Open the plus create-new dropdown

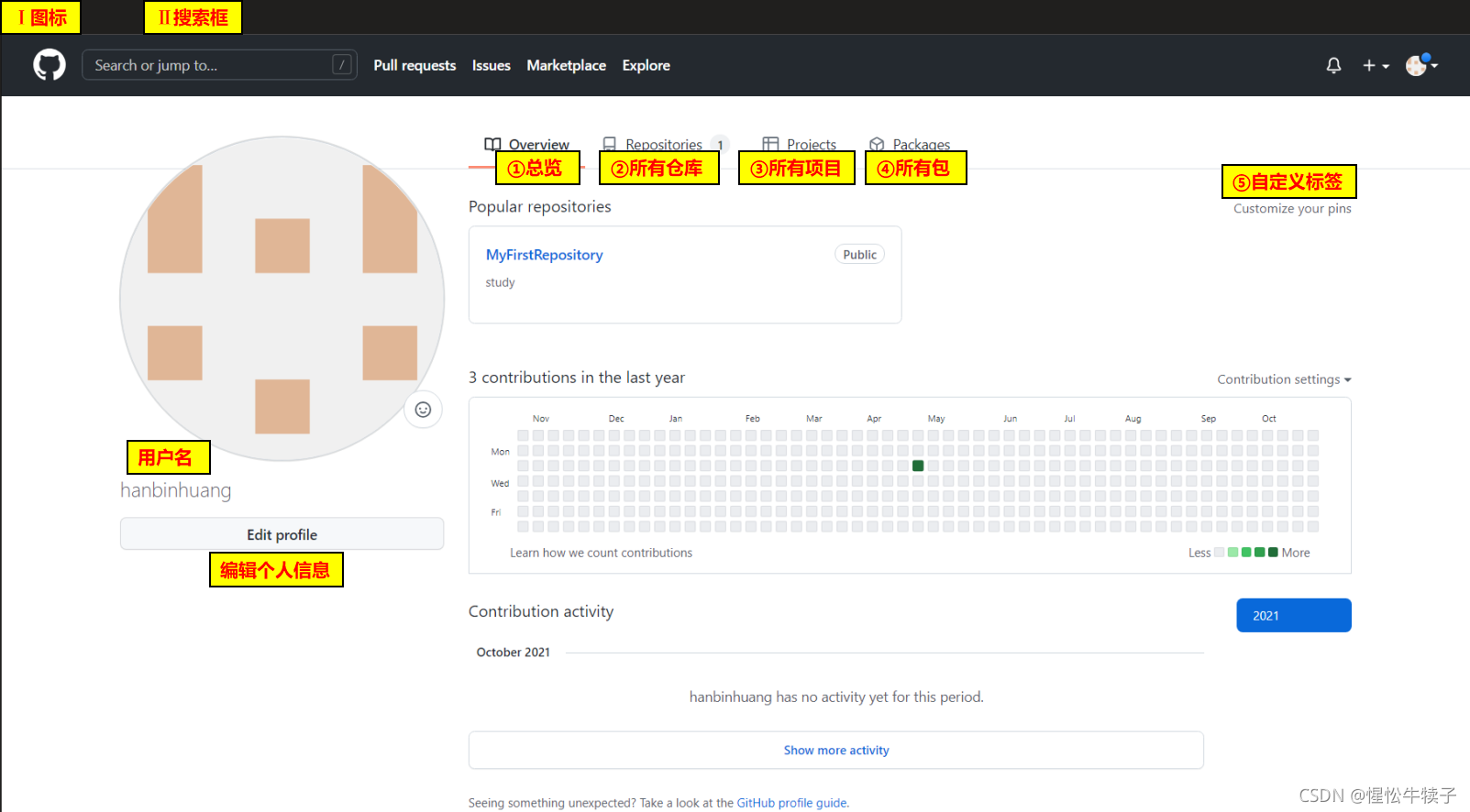click(x=1376, y=65)
